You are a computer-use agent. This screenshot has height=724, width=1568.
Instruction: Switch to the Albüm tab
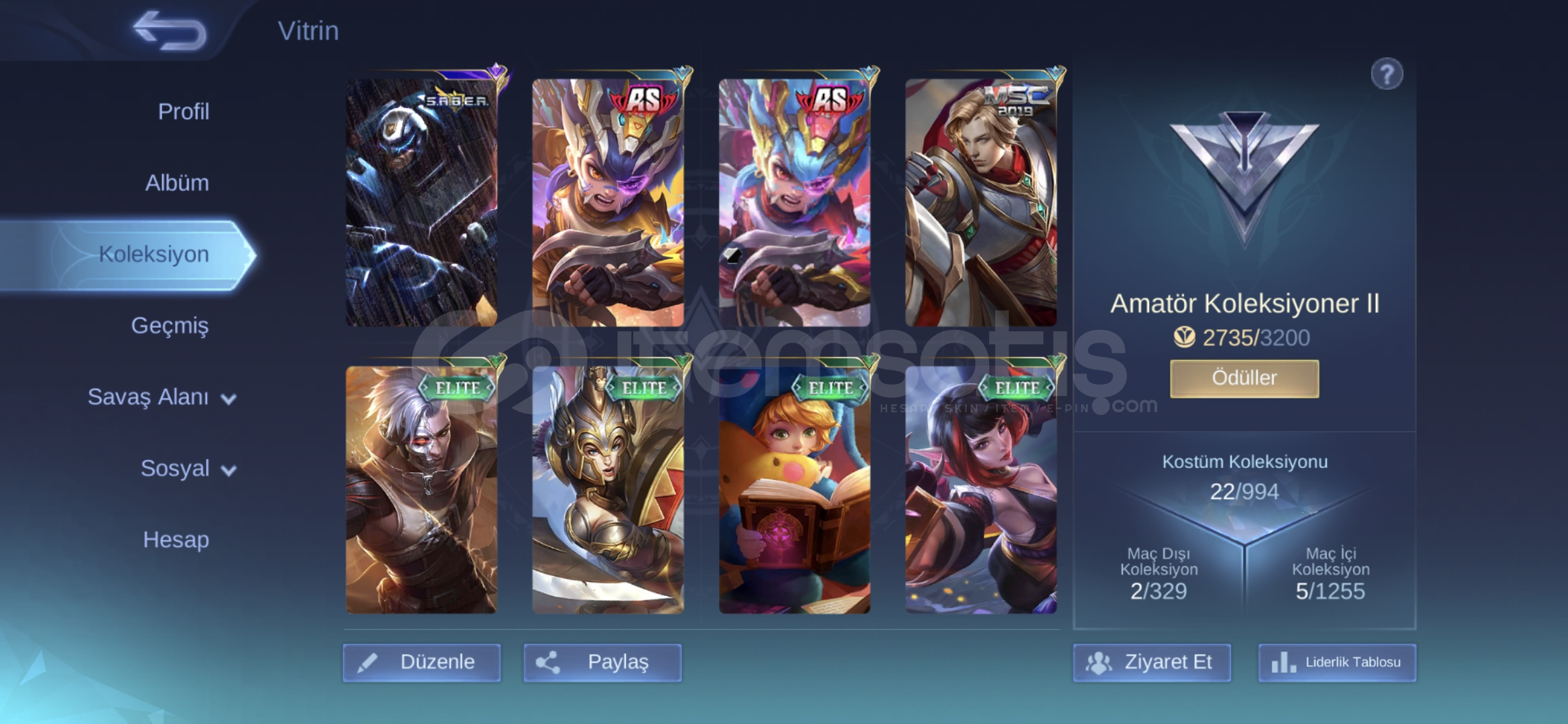click(x=177, y=182)
